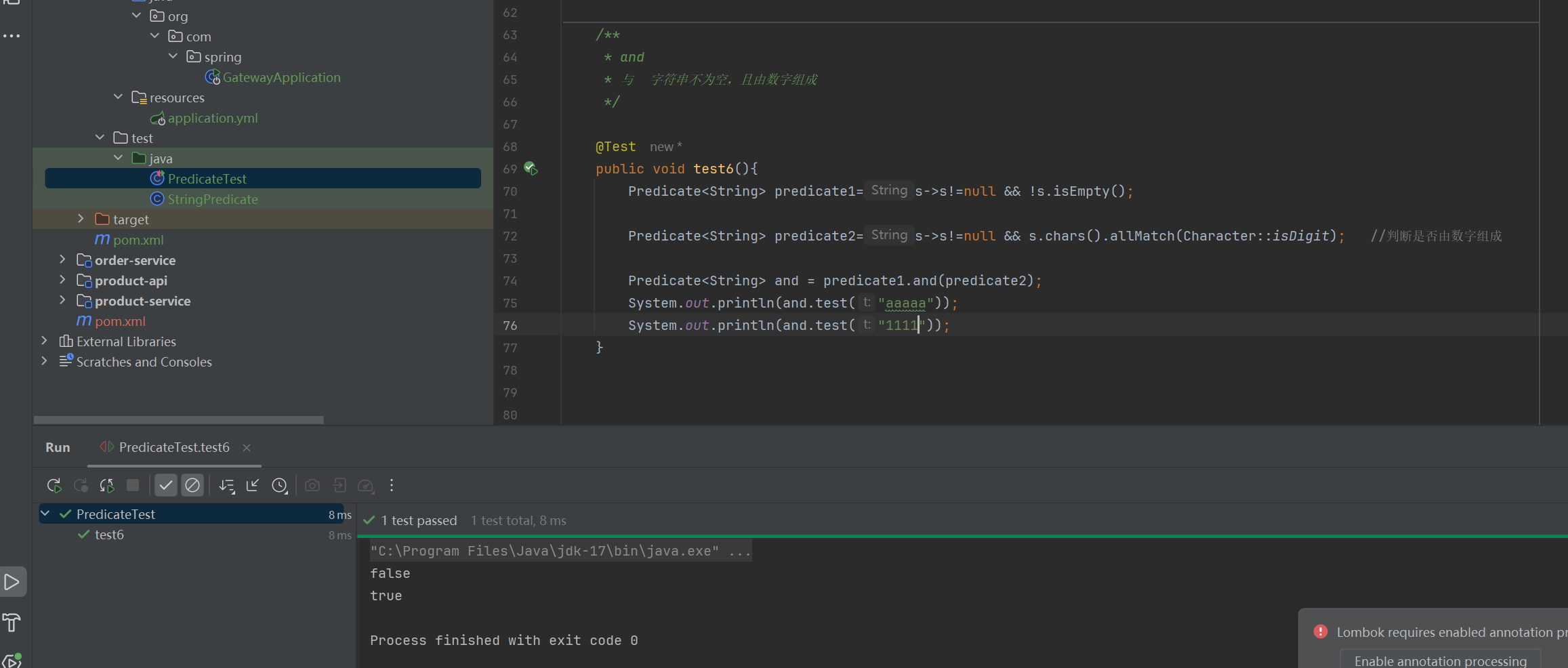
Task: Select the PredicateTest.test6 run tab
Action: [x=174, y=448]
